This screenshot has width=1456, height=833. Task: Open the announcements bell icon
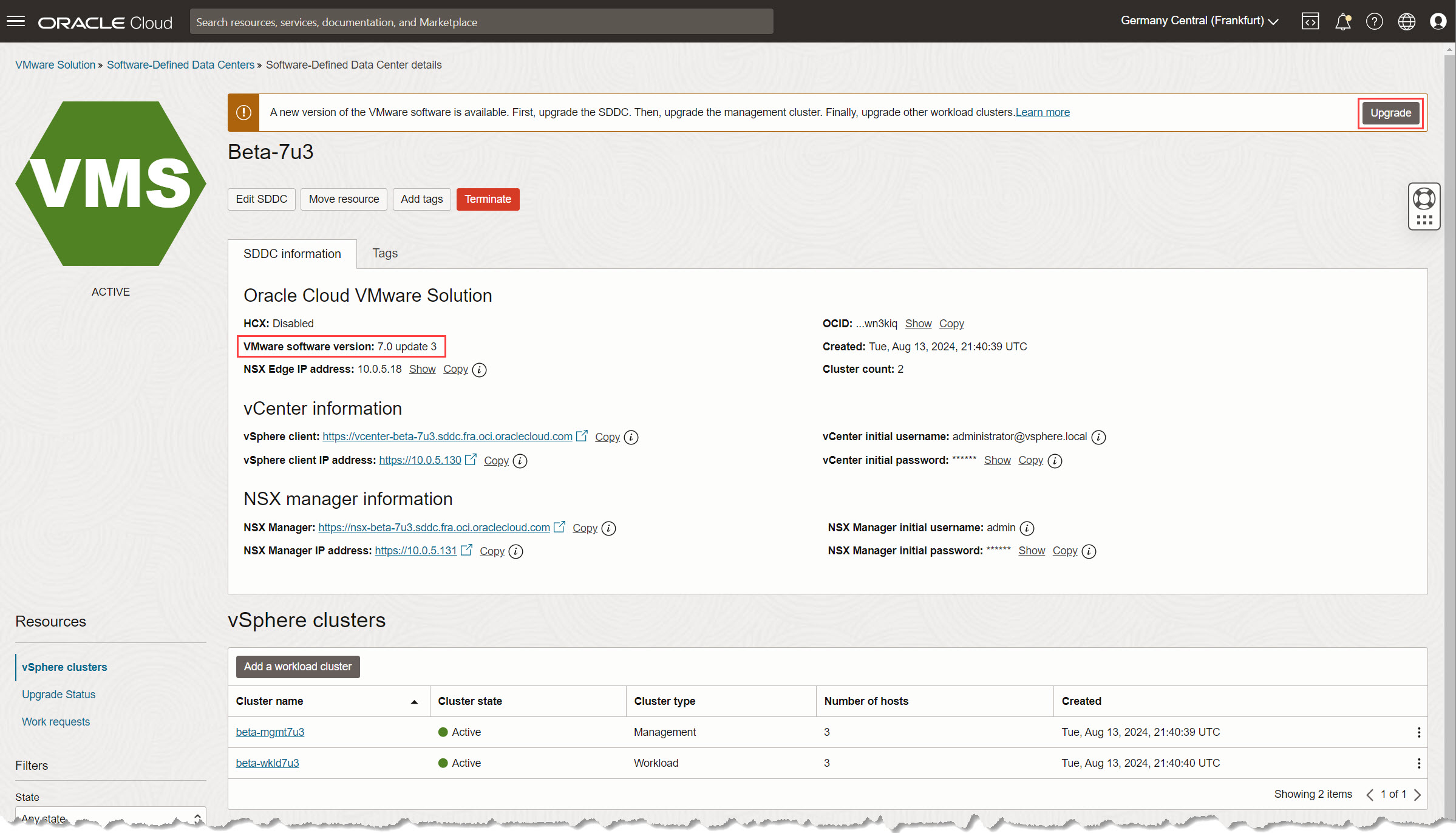click(1343, 22)
